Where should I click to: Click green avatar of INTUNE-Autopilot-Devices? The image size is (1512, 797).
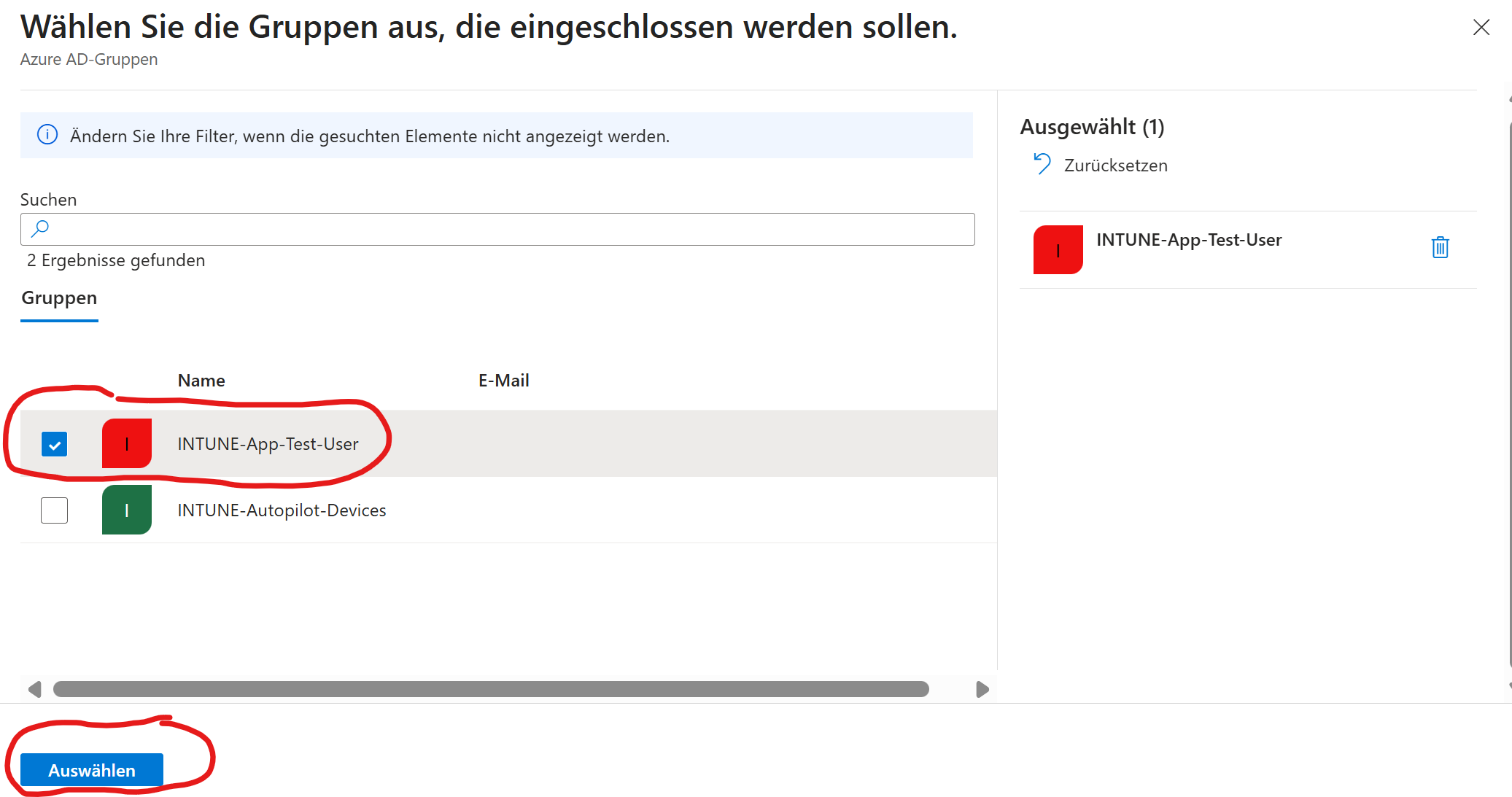pyautogui.click(x=127, y=510)
